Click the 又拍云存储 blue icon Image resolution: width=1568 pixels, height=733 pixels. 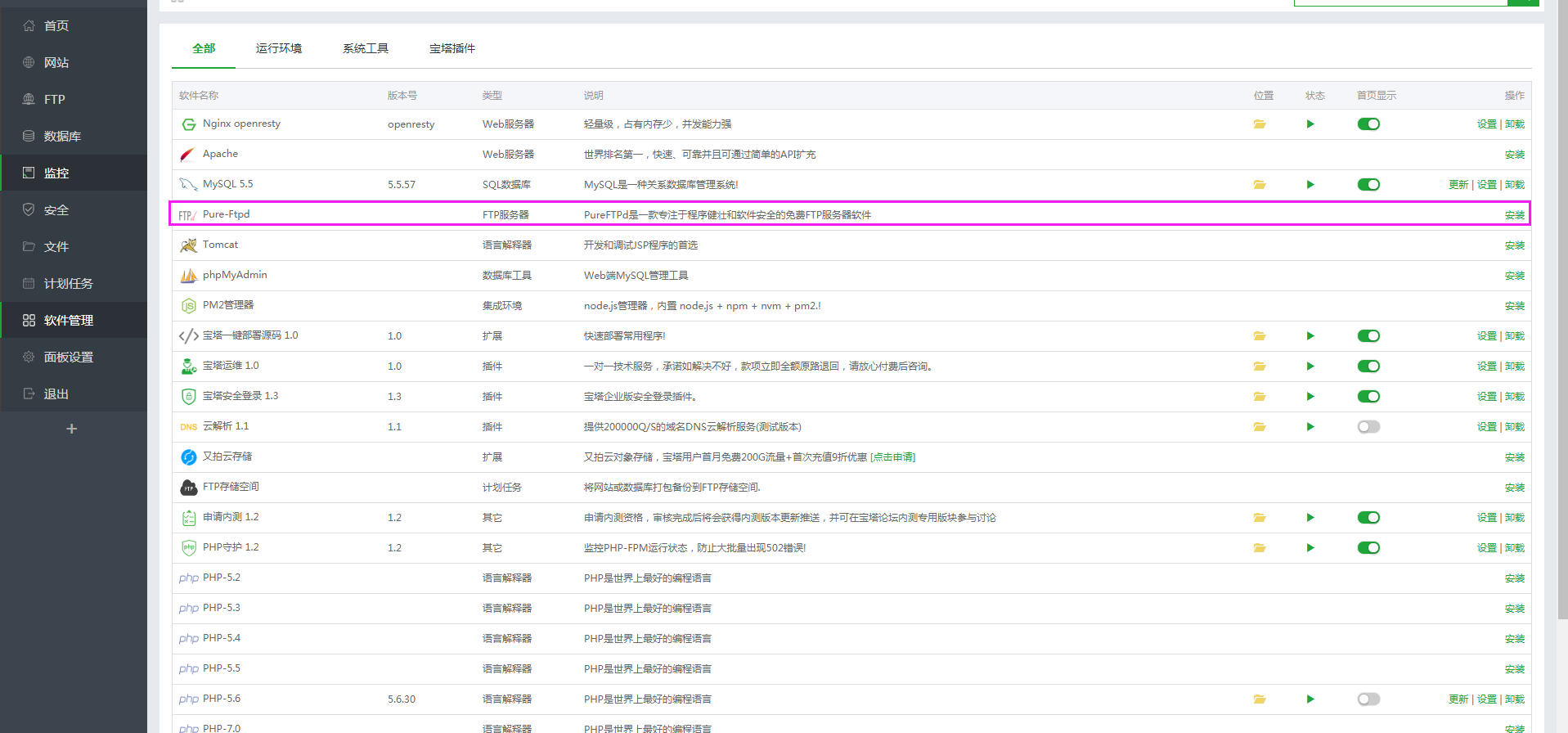pyautogui.click(x=188, y=457)
